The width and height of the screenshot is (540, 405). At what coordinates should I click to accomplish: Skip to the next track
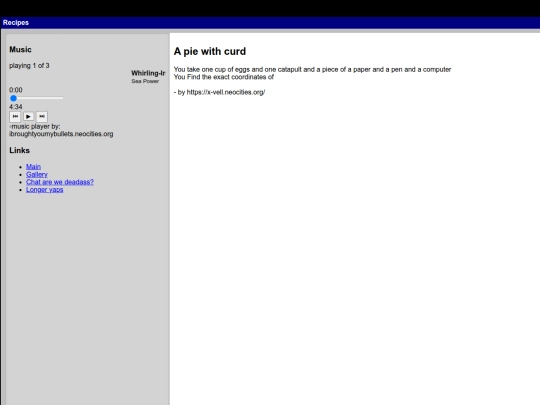tap(42, 116)
